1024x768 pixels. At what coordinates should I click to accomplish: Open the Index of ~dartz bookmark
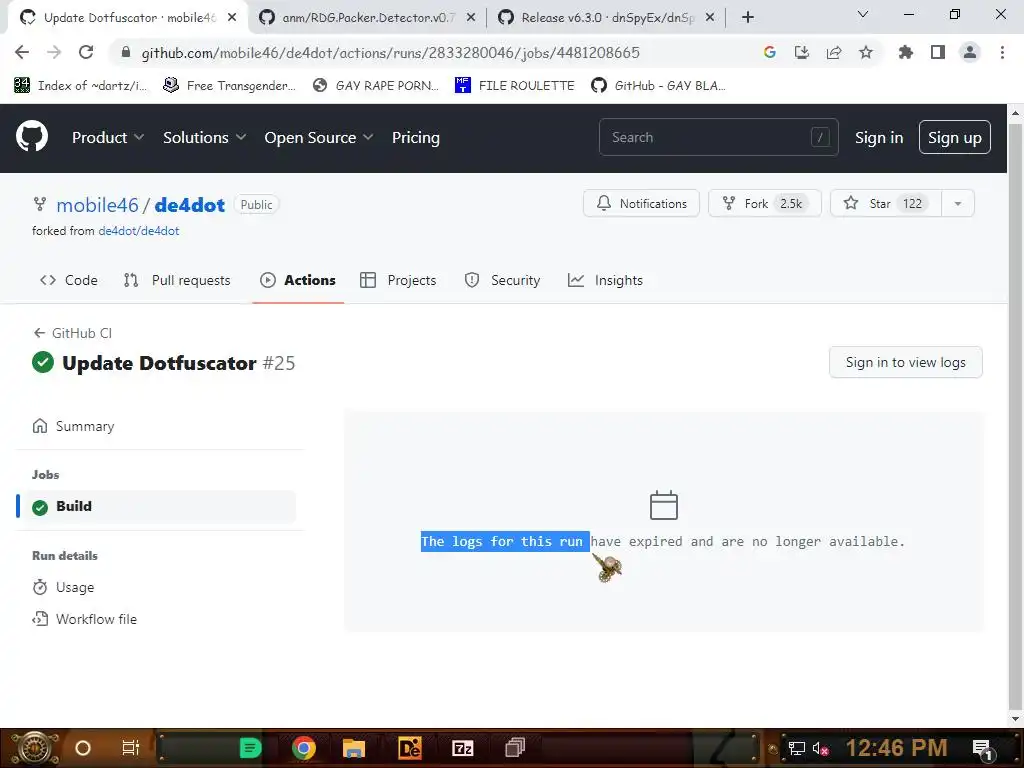pyautogui.click(x=80, y=86)
